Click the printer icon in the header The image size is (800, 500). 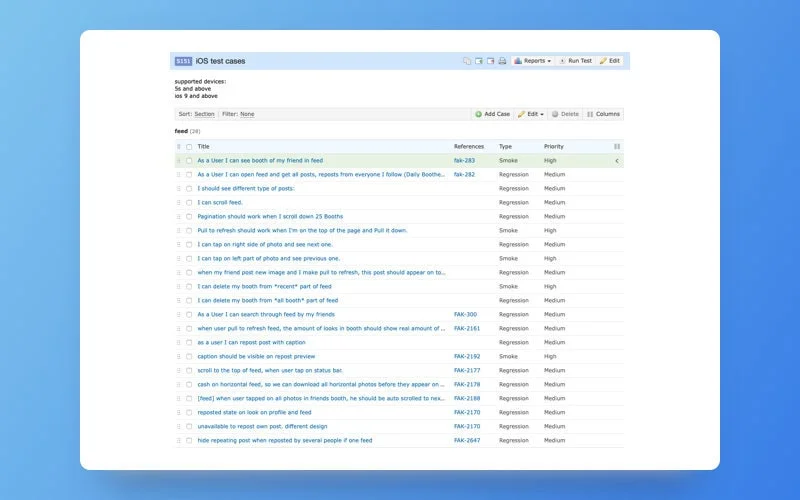pos(502,61)
